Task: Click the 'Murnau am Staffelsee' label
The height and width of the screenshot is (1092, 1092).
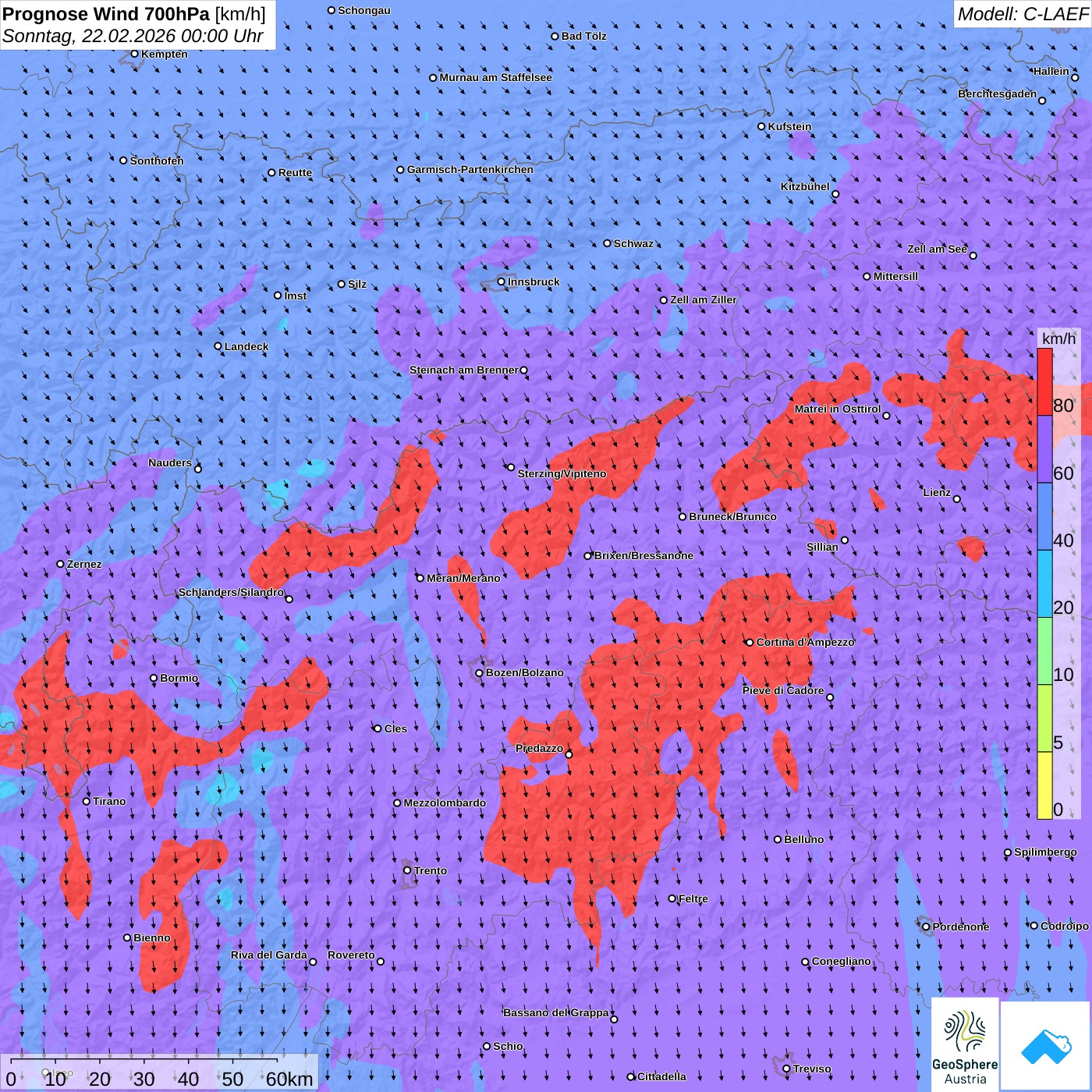Action: (495, 77)
